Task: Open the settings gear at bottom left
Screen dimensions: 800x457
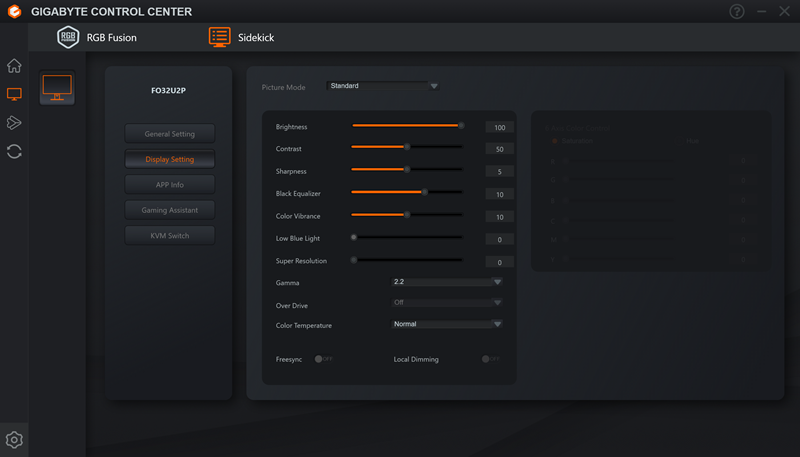Action: click(x=14, y=439)
